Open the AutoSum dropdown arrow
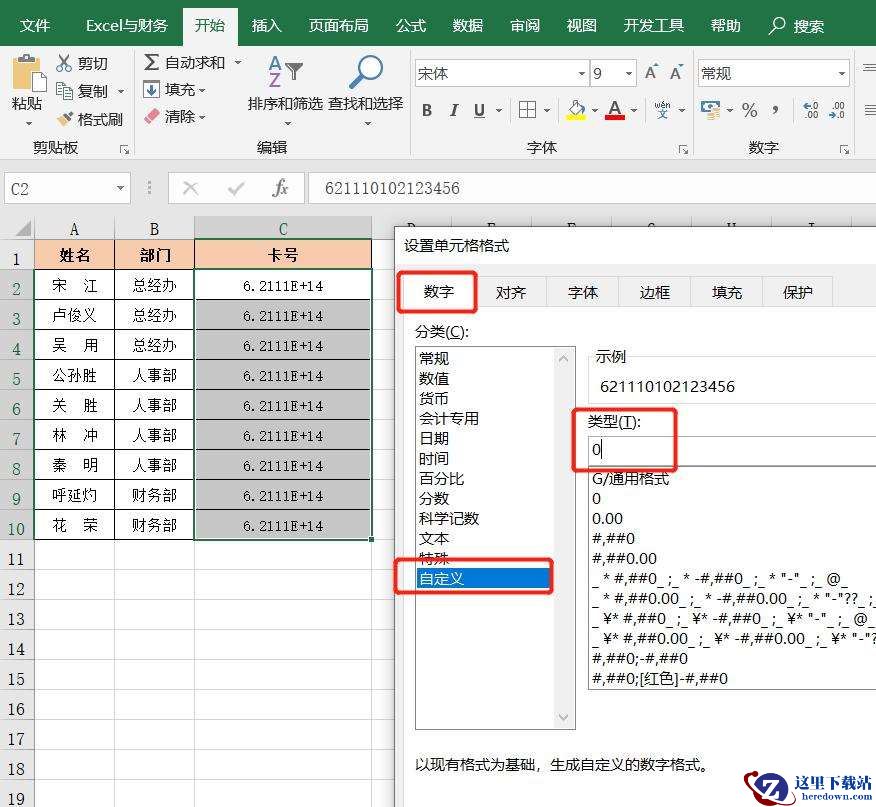Screen dimensions: 876x807 238,62
